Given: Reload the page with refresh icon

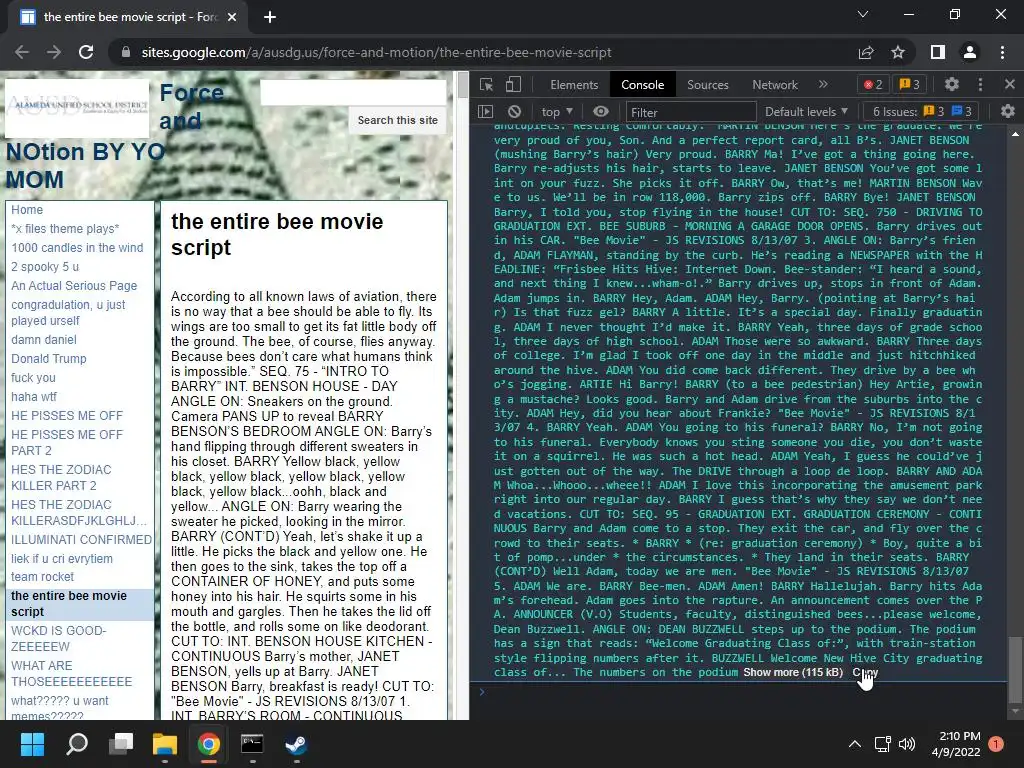Looking at the screenshot, I should (x=86, y=52).
